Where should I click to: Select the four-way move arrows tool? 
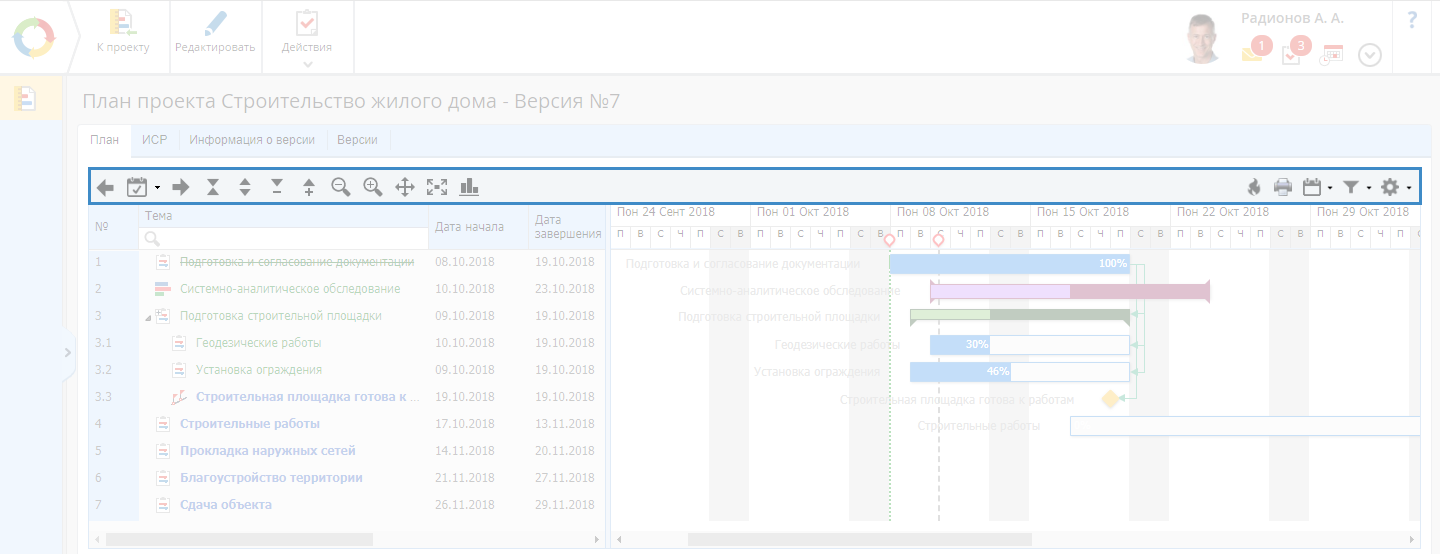click(405, 186)
